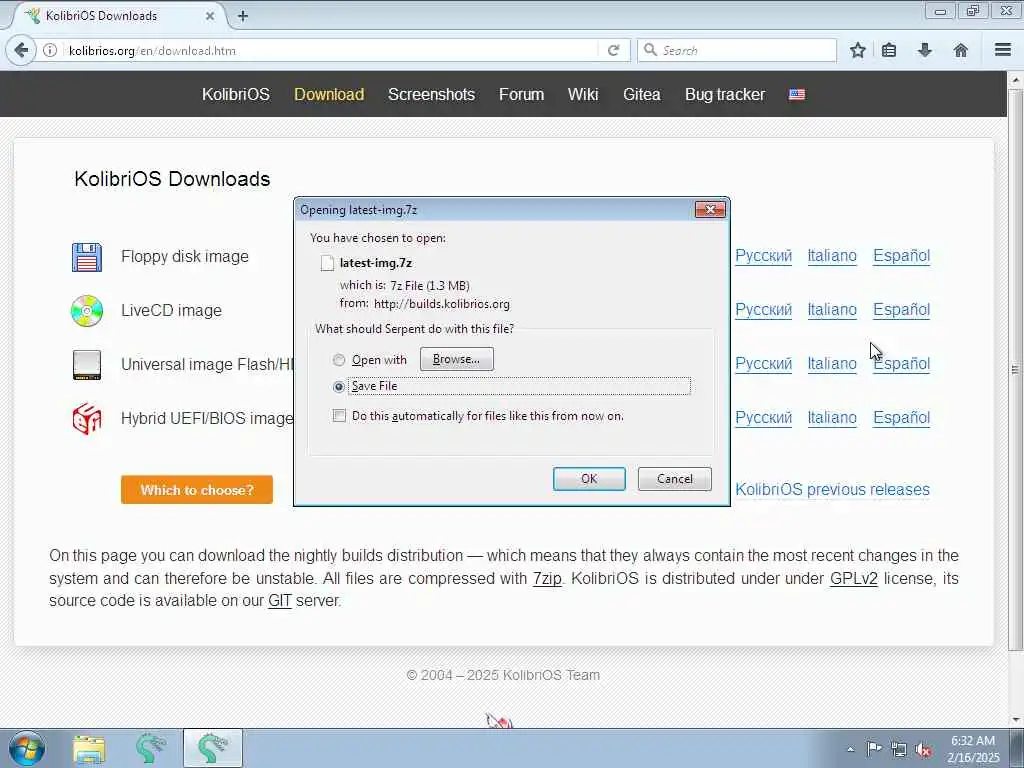The width and height of the screenshot is (1024, 768).
Task: Click Which to choose? orange button
Action: click(x=197, y=490)
